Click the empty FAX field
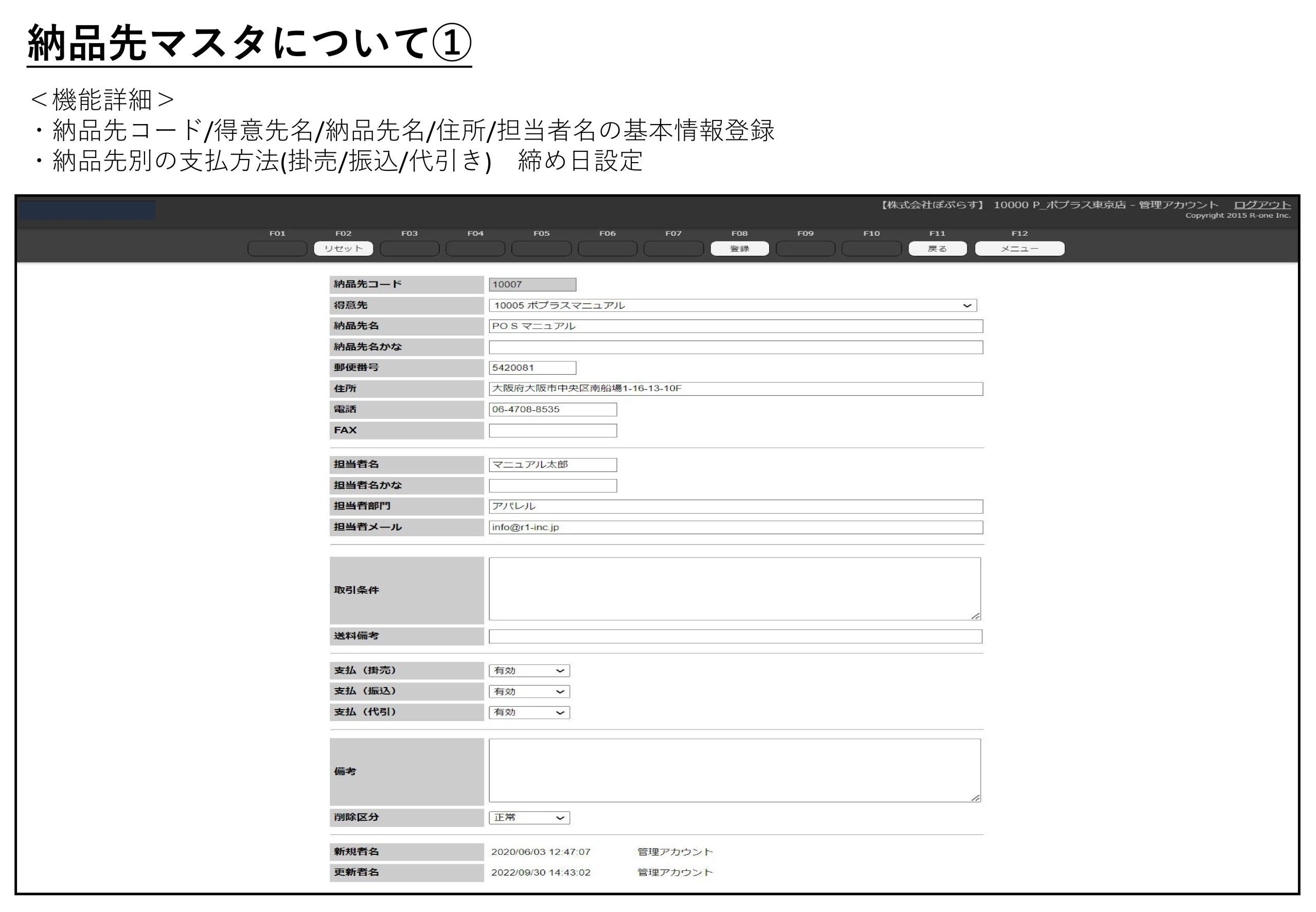Image resolution: width=1316 pixels, height=912 pixels. coord(553,430)
